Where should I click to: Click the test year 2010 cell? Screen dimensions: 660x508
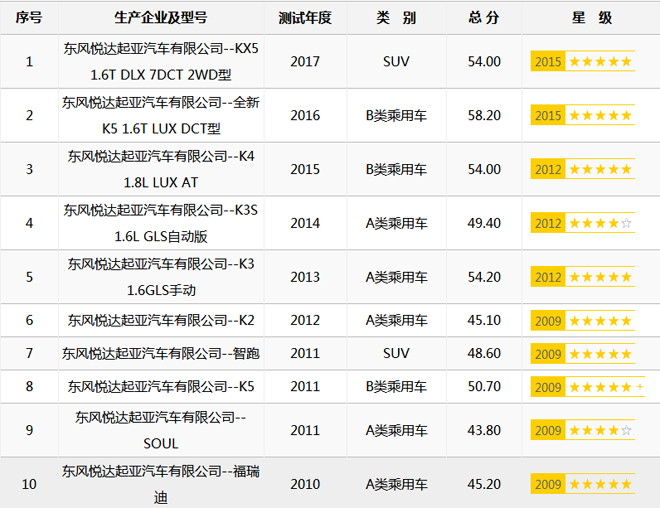pos(305,484)
